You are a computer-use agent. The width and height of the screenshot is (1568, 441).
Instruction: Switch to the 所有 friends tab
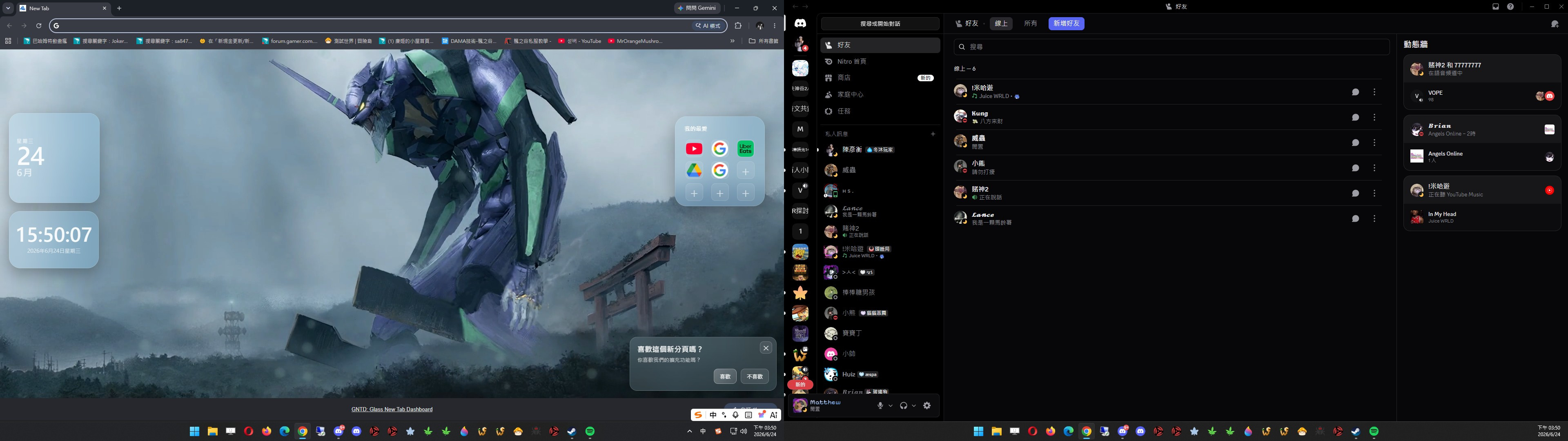coord(1031,24)
